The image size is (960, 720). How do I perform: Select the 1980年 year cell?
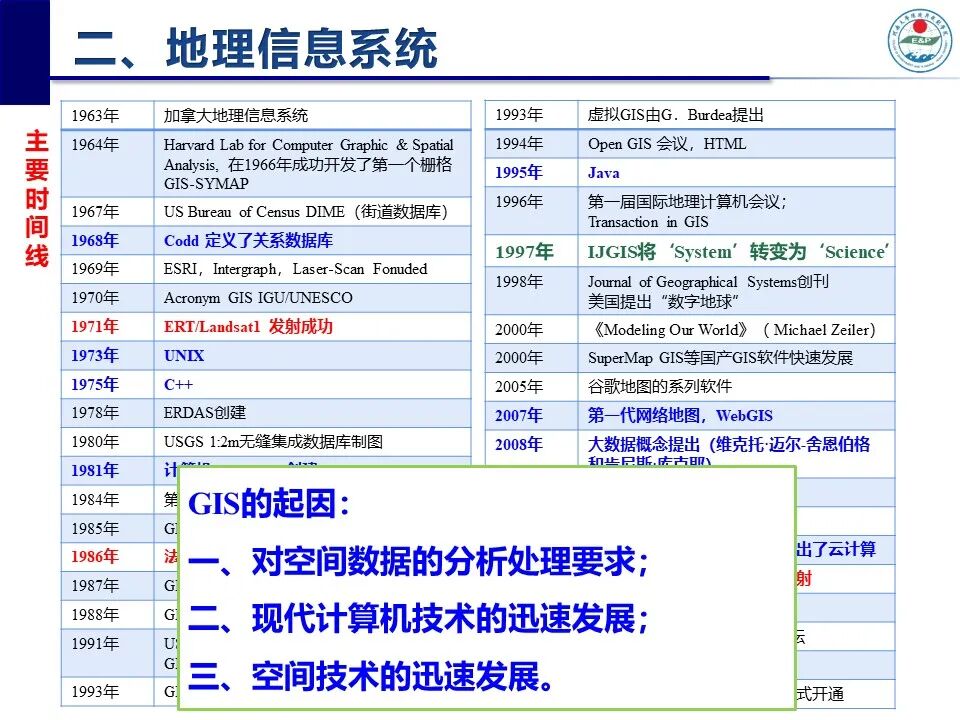107,441
